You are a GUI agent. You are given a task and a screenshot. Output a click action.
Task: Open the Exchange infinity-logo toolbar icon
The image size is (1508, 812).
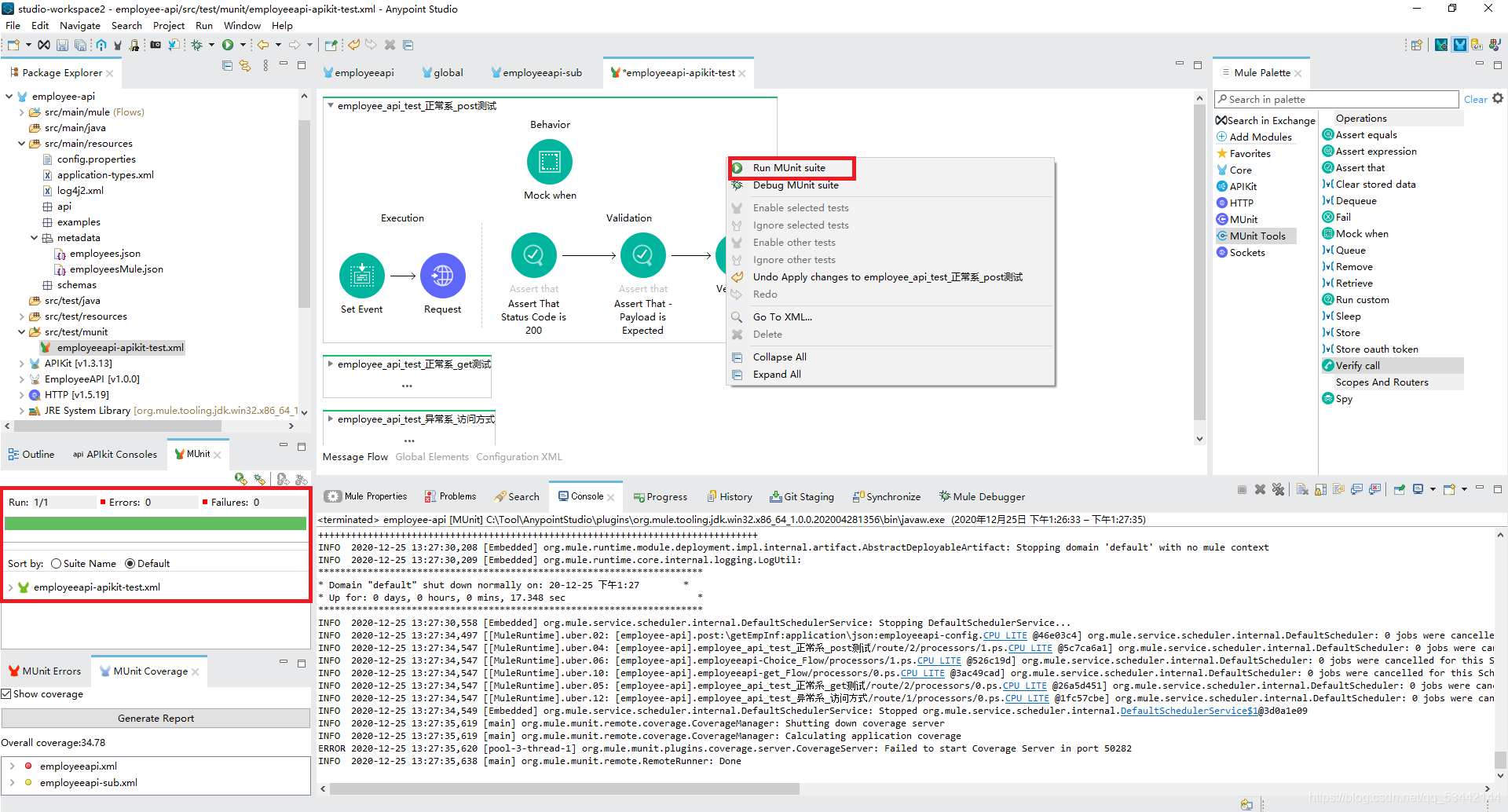click(x=44, y=45)
